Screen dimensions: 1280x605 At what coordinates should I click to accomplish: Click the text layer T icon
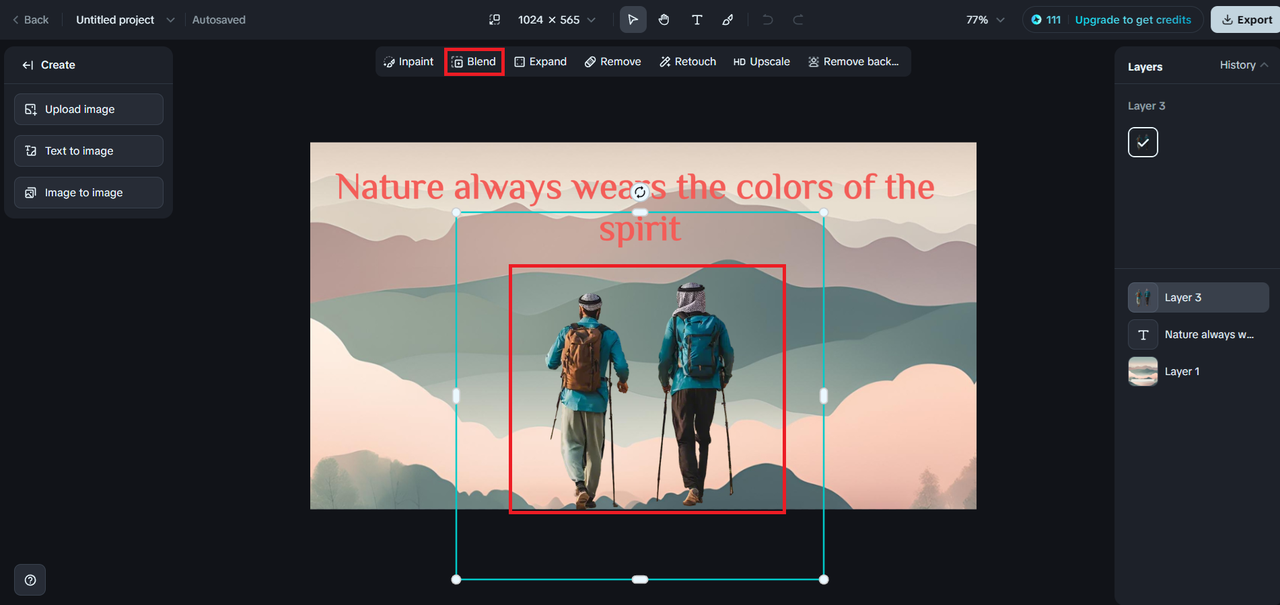coord(1143,334)
